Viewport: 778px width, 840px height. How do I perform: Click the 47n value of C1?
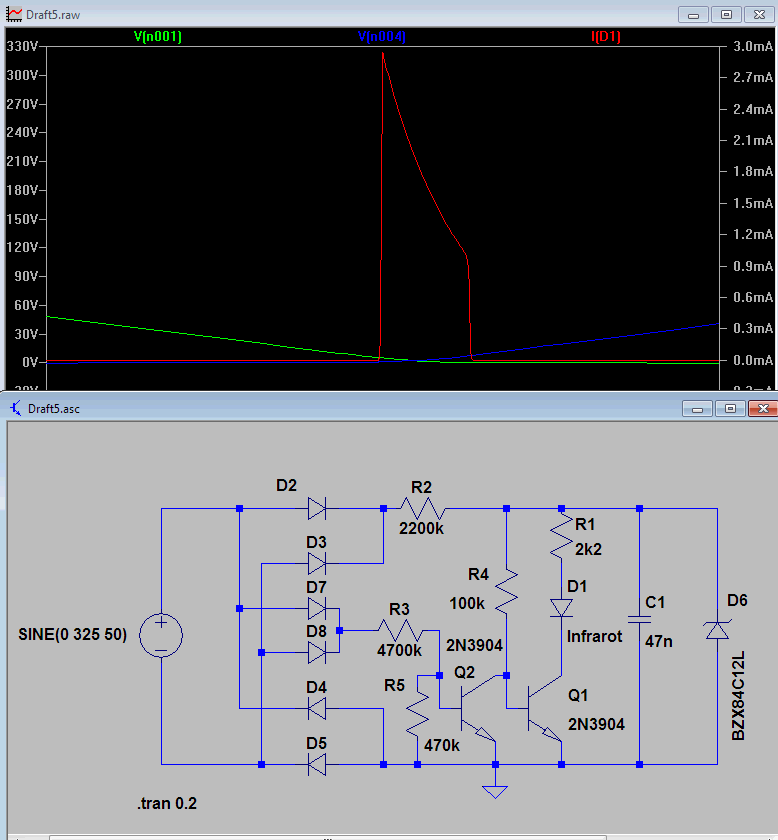659,641
